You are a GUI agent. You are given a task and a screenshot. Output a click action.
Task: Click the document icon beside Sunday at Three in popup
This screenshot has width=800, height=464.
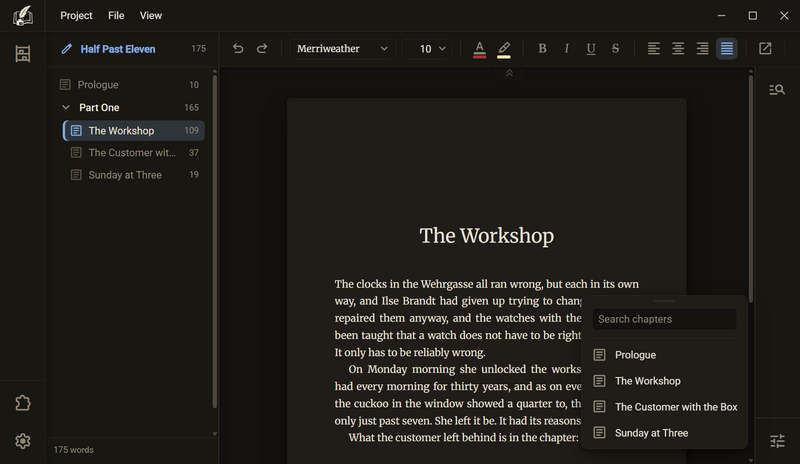coord(599,433)
